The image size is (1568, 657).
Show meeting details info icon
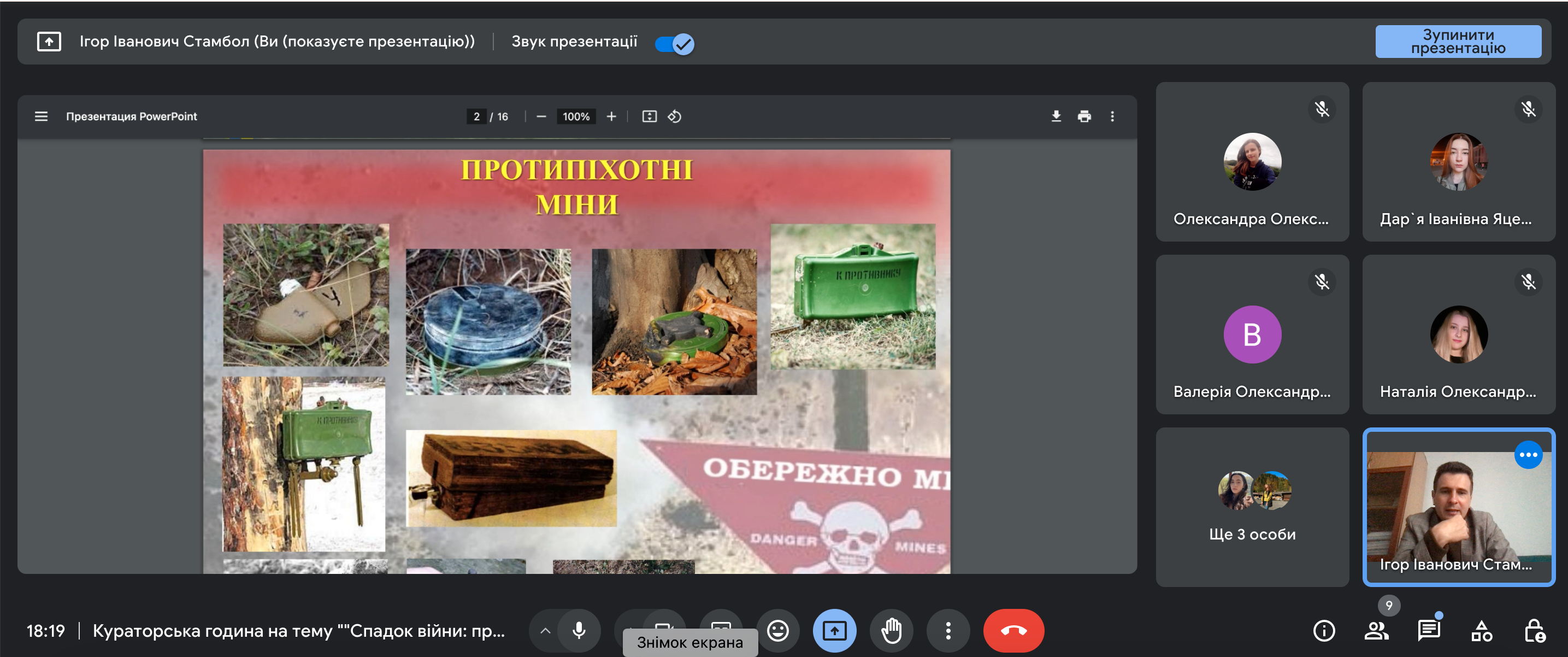[x=1324, y=630]
